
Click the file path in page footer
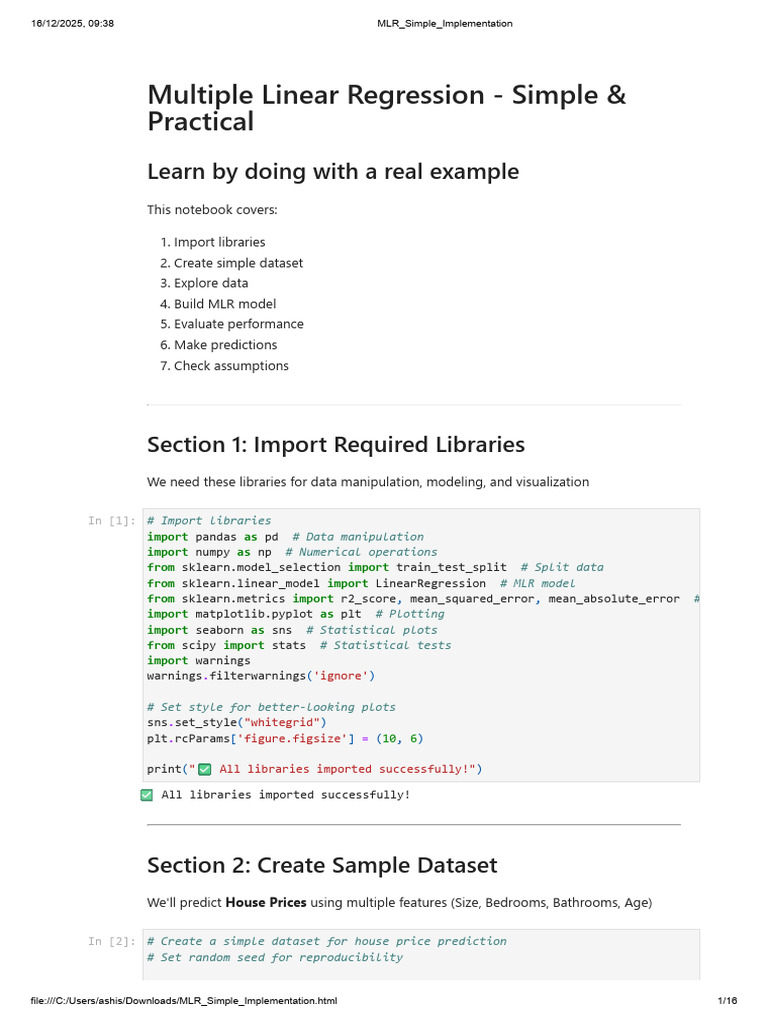coord(184,1000)
